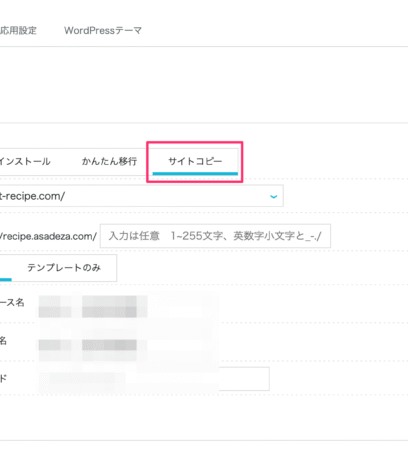The width and height of the screenshot is (408, 460).
Task: Select the サイトコピー tab
Action: (195, 161)
